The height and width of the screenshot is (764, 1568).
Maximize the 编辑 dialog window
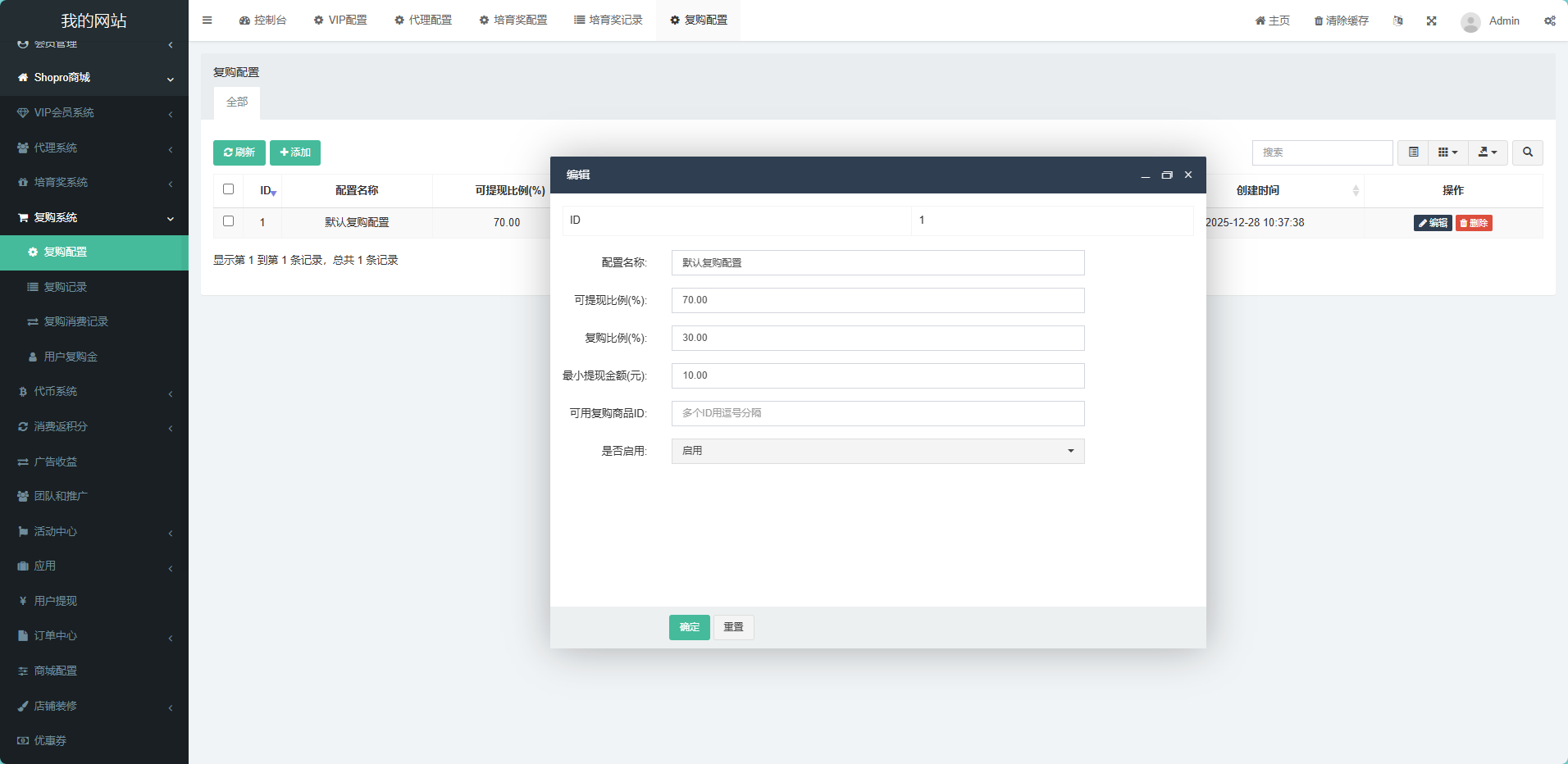pyautogui.click(x=1166, y=175)
